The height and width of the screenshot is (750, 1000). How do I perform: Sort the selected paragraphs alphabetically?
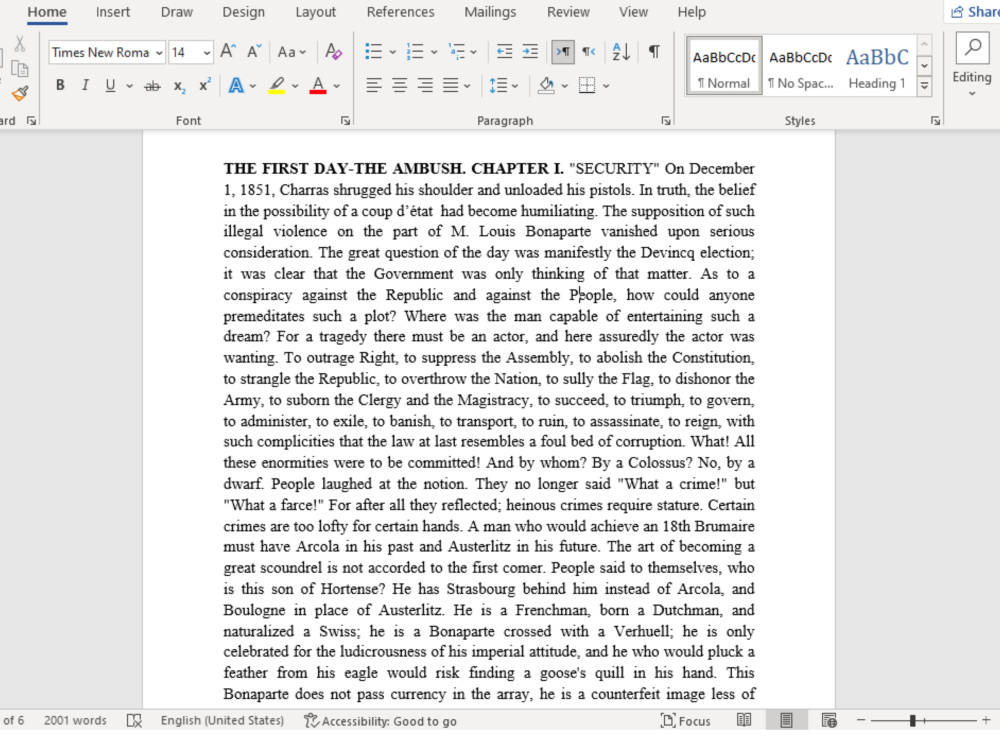click(621, 52)
